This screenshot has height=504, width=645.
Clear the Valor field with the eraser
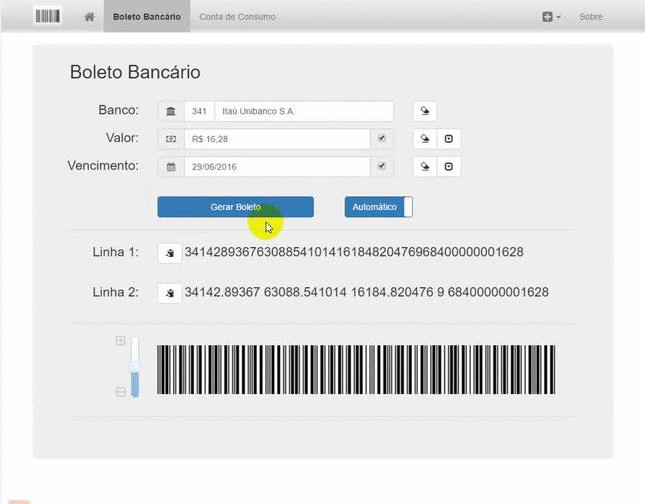[x=425, y=139]
